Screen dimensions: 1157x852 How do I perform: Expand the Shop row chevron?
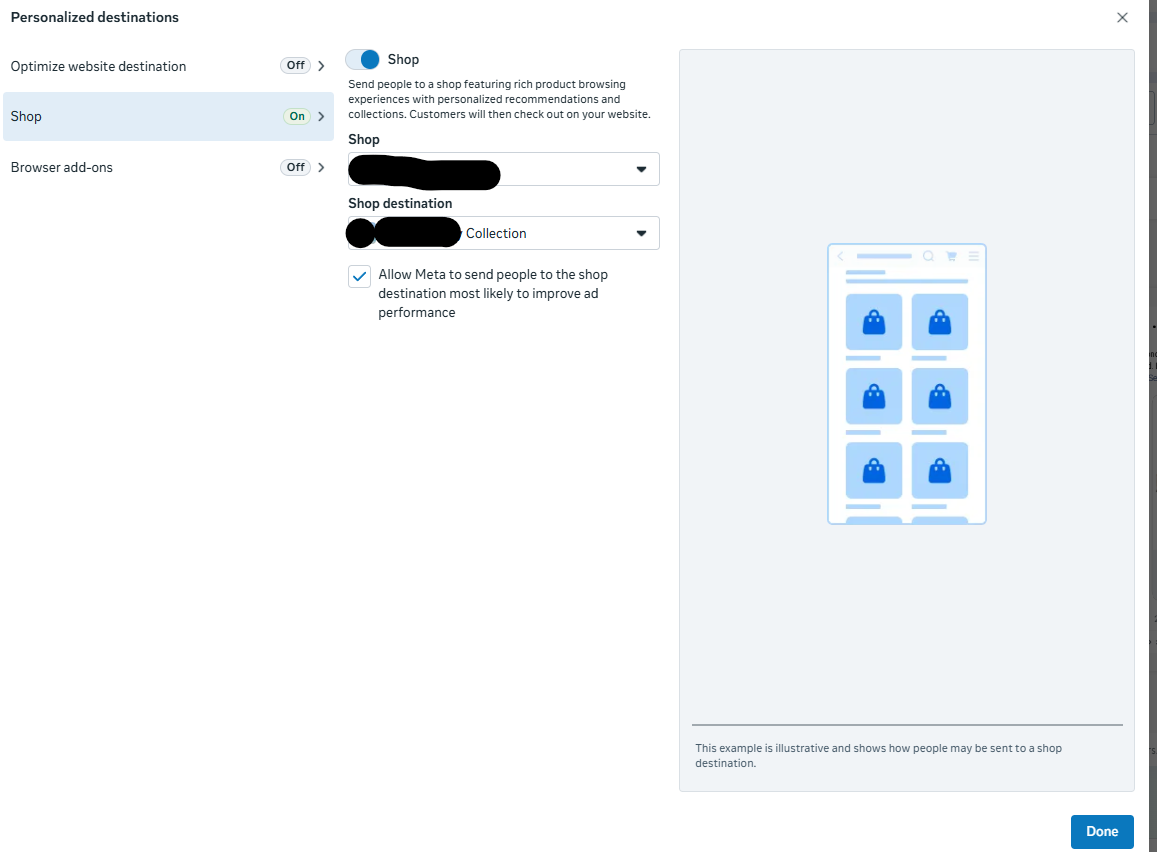(x=321, y=117)
